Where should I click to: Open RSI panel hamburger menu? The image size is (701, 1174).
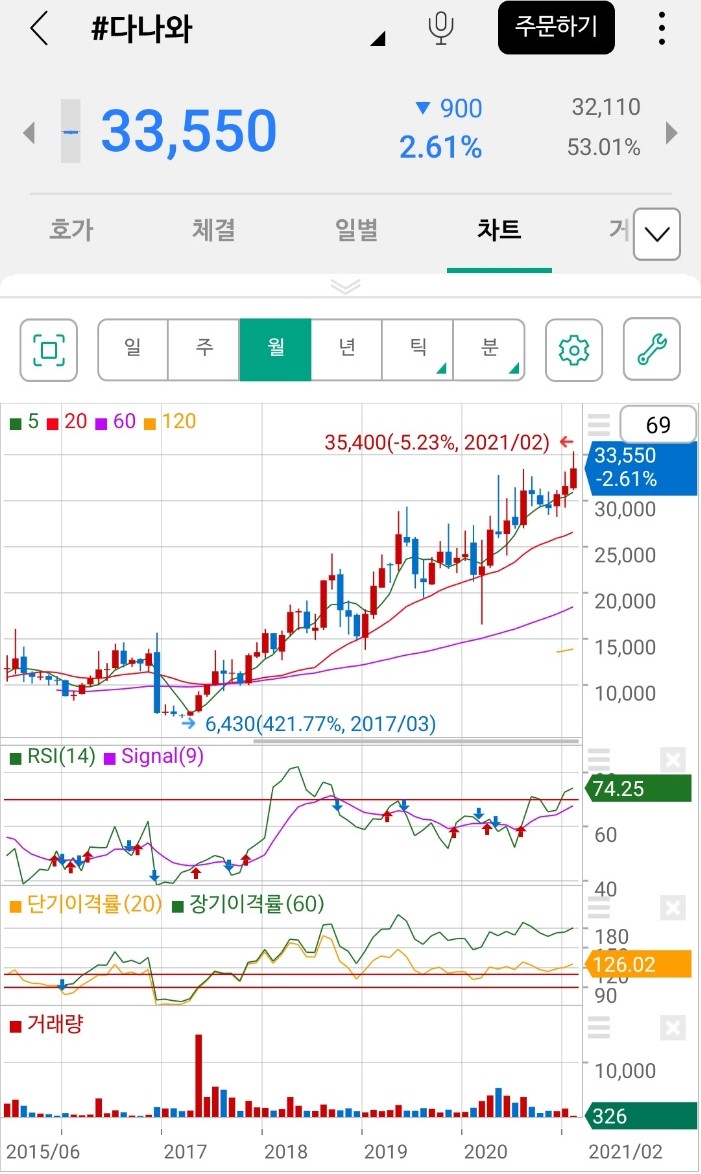[598, 759]
